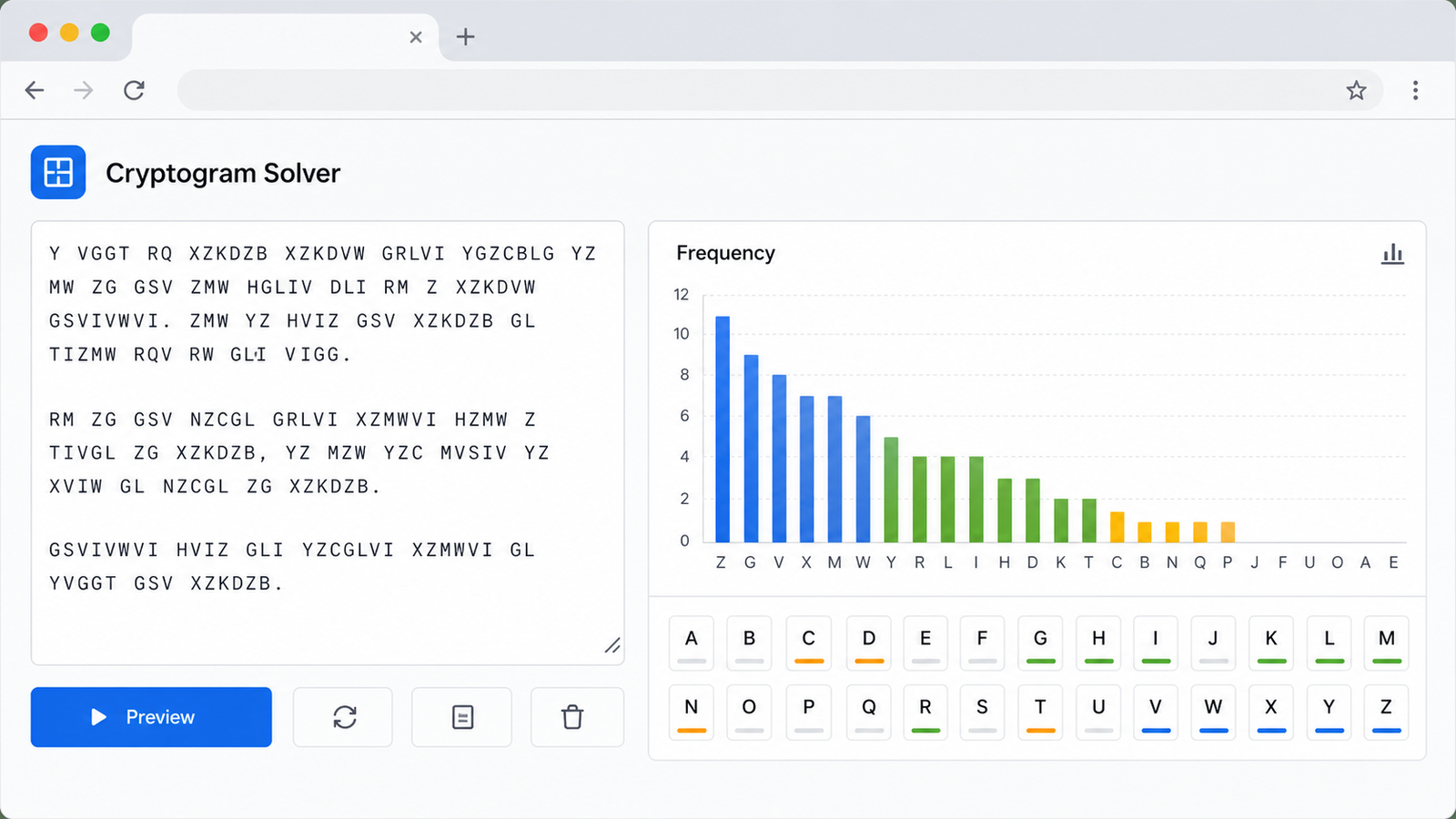This screenshot has width=1456, height=819.
Task: Click inside the ciphertext text area
Action: coord(328,443)
